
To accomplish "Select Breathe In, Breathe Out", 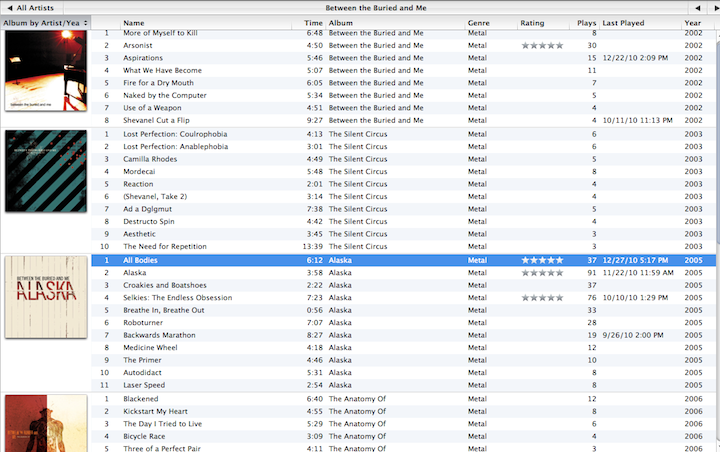I will pyautogui.click(x=163, y=310).
